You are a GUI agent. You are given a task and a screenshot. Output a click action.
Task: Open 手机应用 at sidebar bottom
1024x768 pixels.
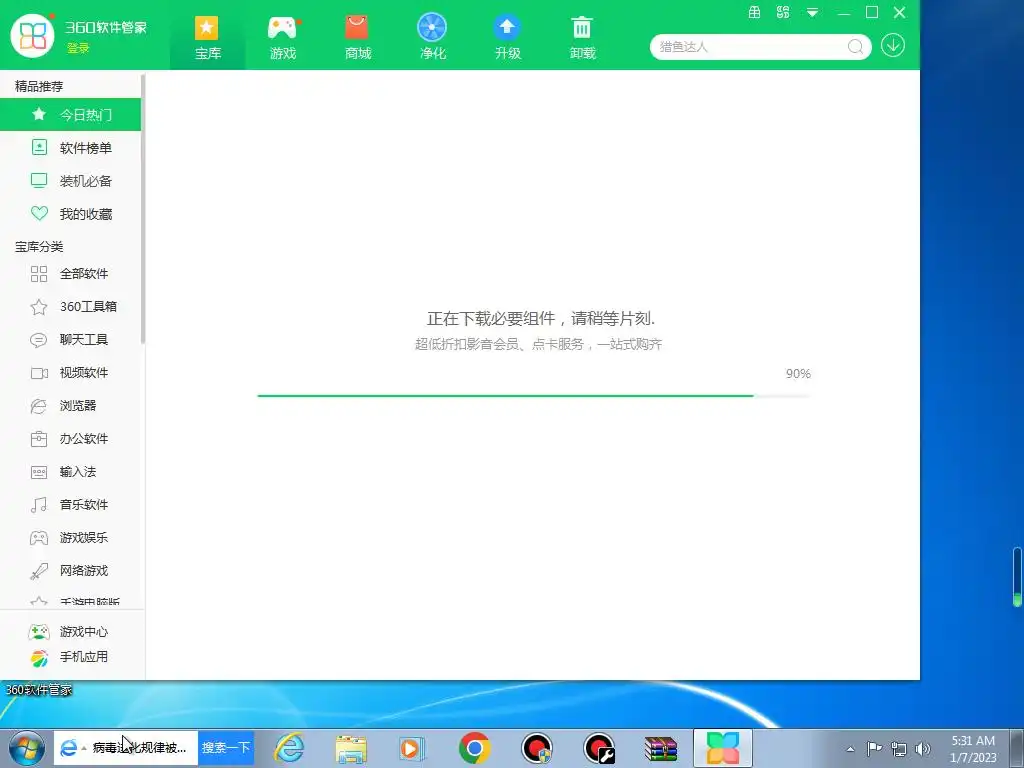[69, 657]
